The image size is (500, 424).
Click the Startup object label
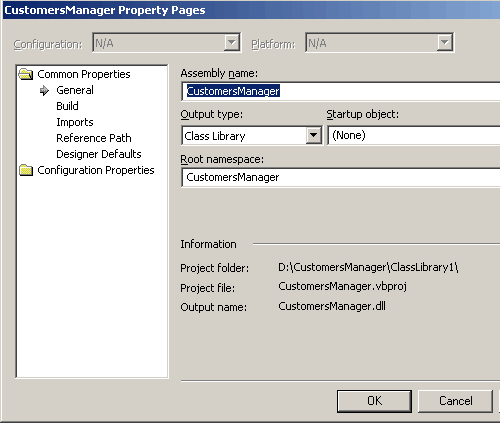click(363, 114)
